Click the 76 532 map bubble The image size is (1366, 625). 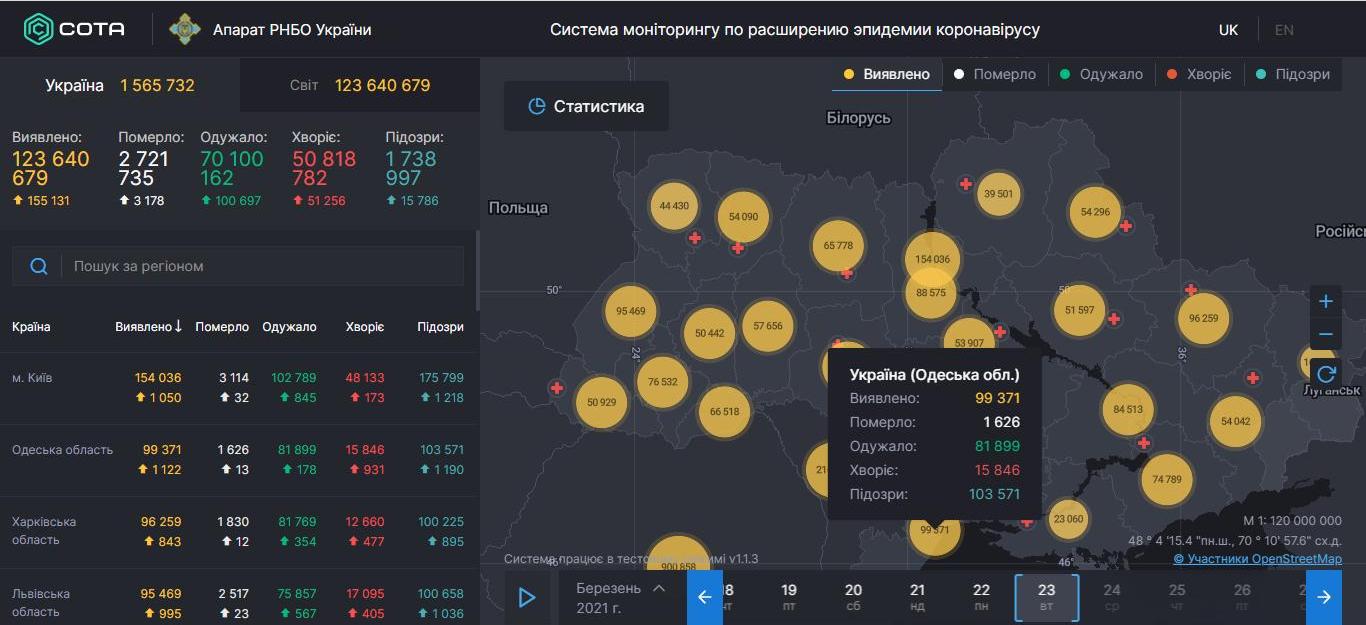click(x=662, y=382)
